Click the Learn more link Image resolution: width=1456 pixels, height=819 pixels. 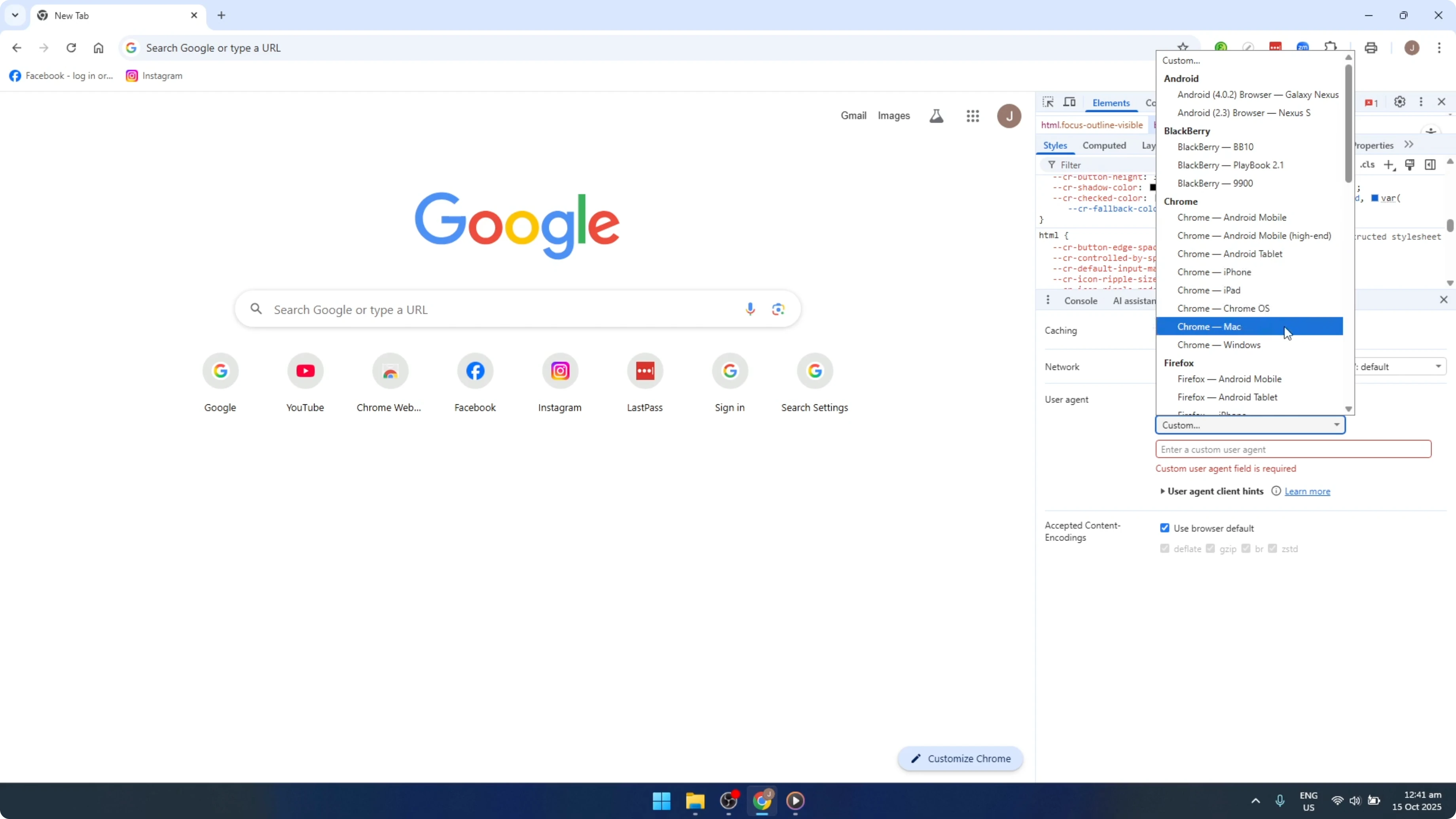pyautogui.click(x=1307, y=491)
